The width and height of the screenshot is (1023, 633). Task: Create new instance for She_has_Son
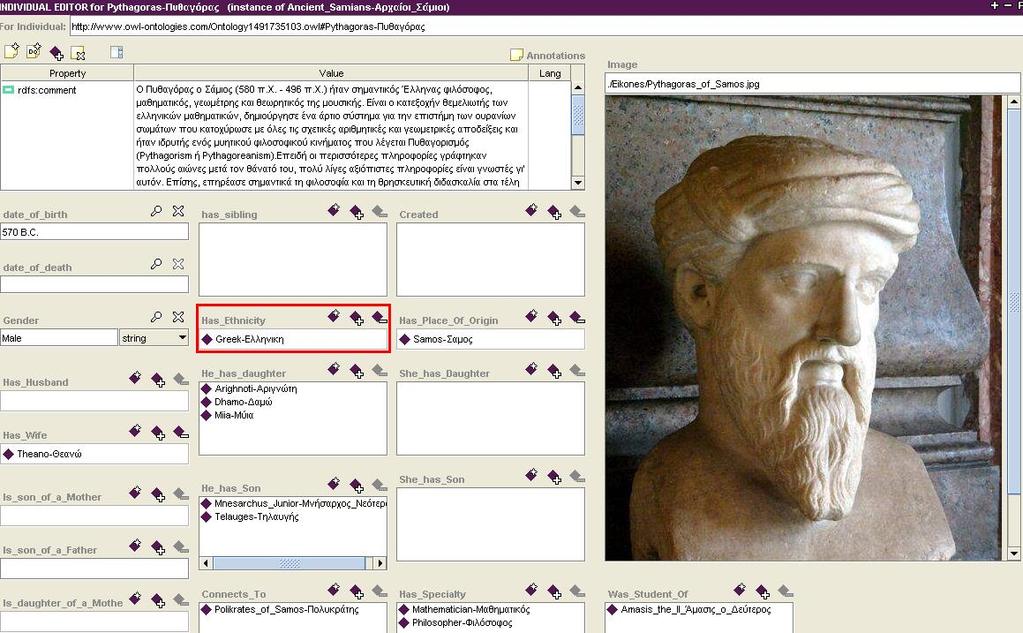(531, 475)
